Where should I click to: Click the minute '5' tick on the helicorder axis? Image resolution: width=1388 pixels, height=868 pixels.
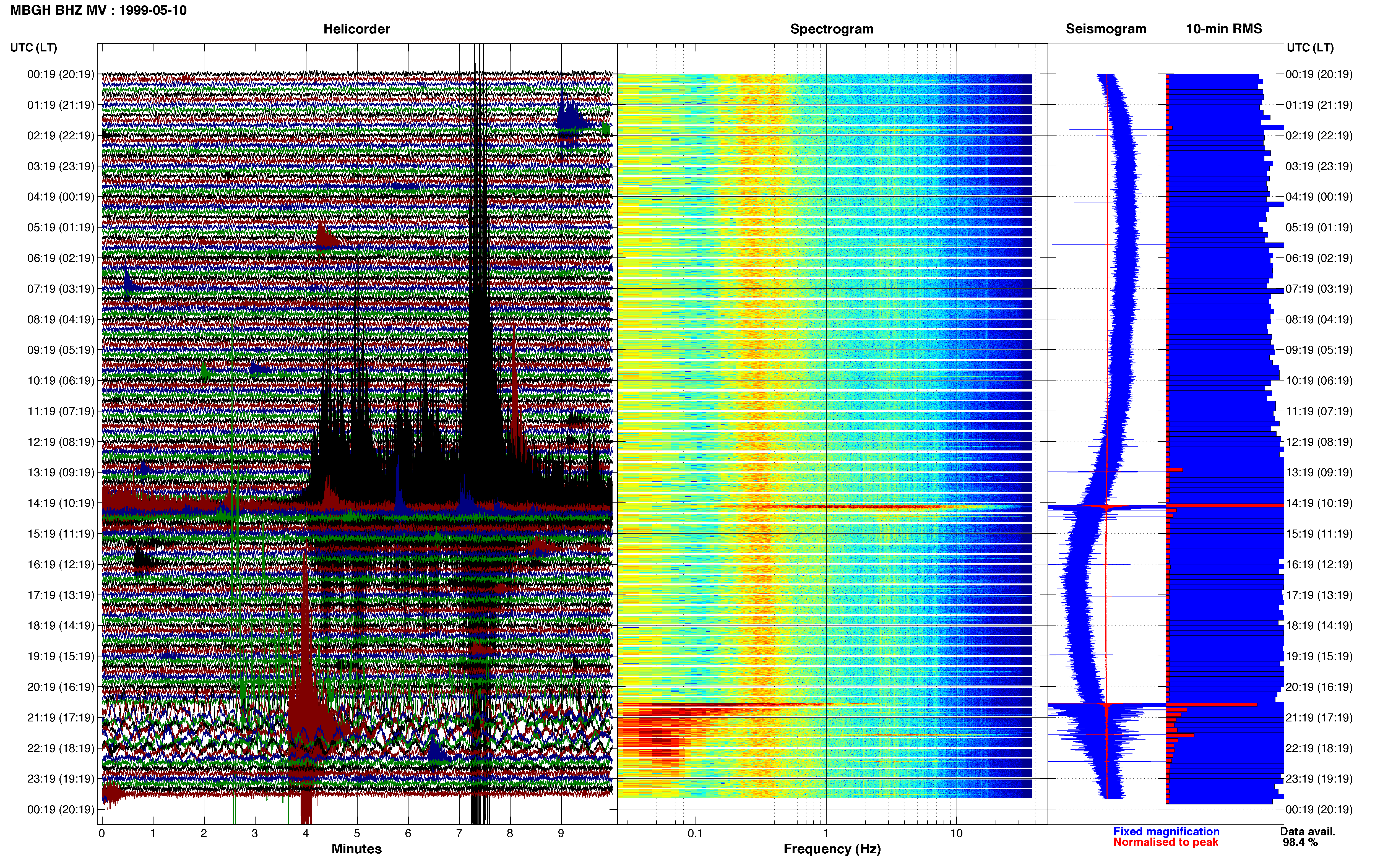pyautogui.click(x=357, y=833)
